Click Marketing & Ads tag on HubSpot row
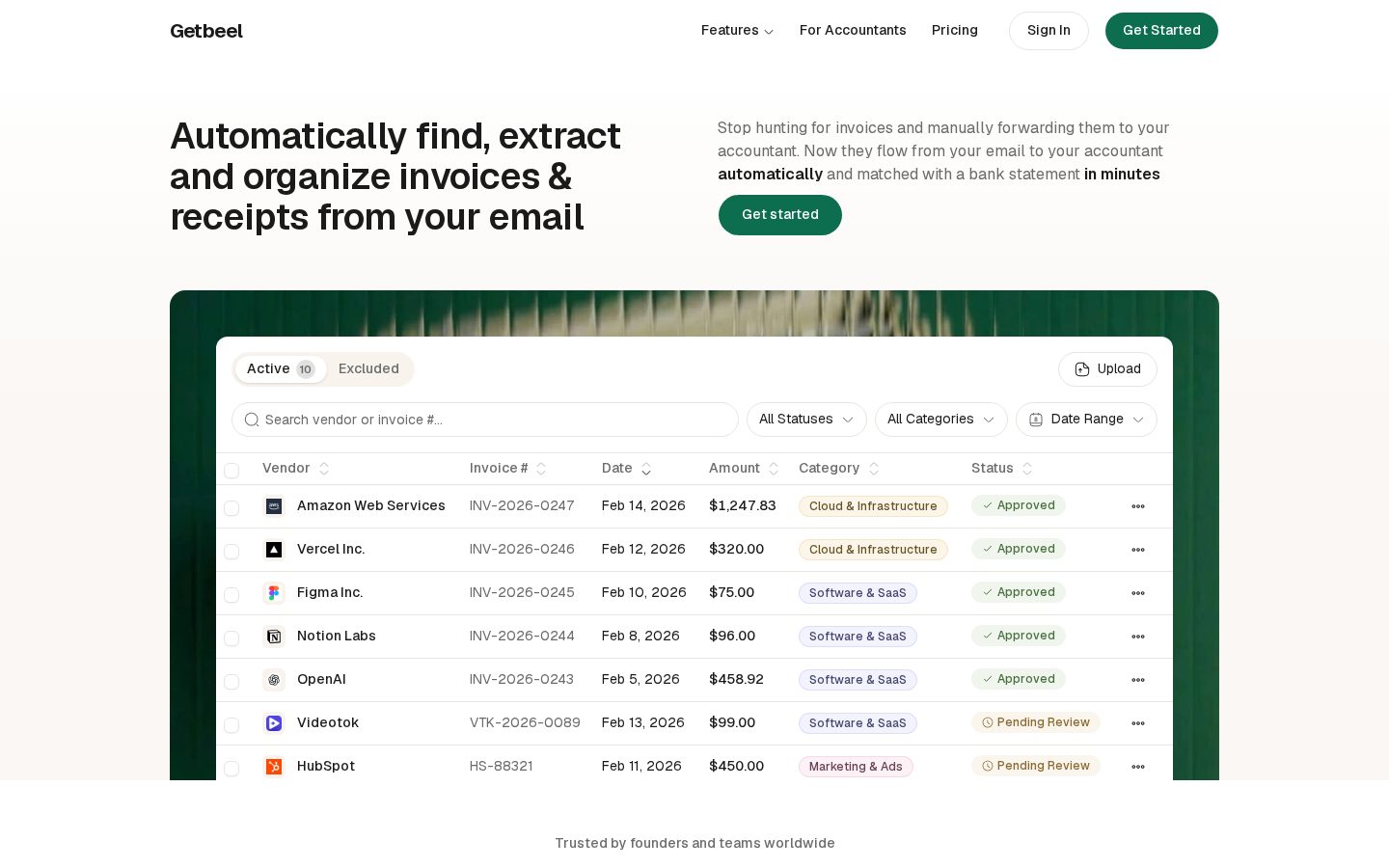The image size is (1389, 868). (x=856, y=767)
